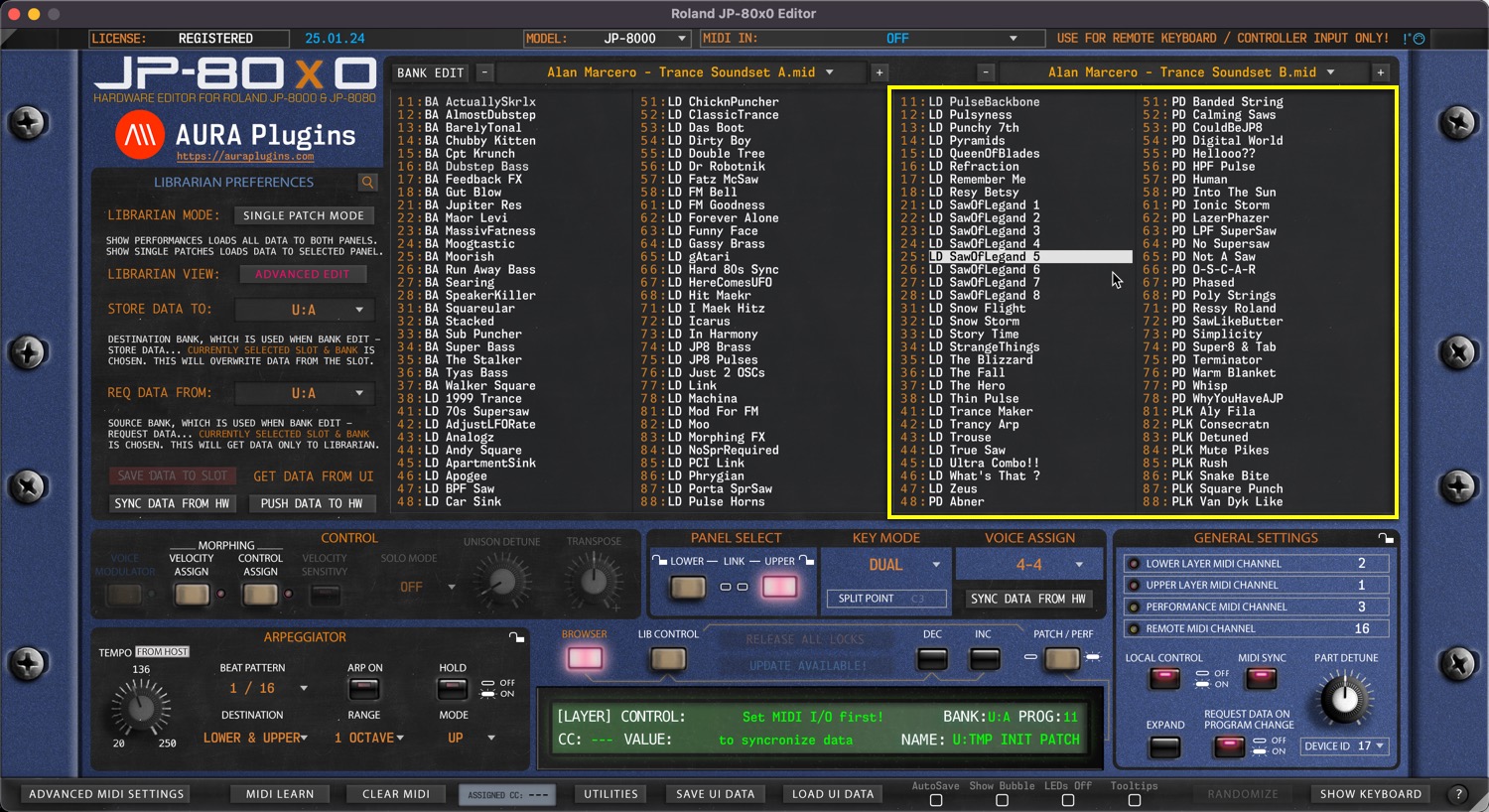Screen dimensions: 1489x812
Task: Toggle the Tooltips checkbox
Action: tap(1134, 800)
